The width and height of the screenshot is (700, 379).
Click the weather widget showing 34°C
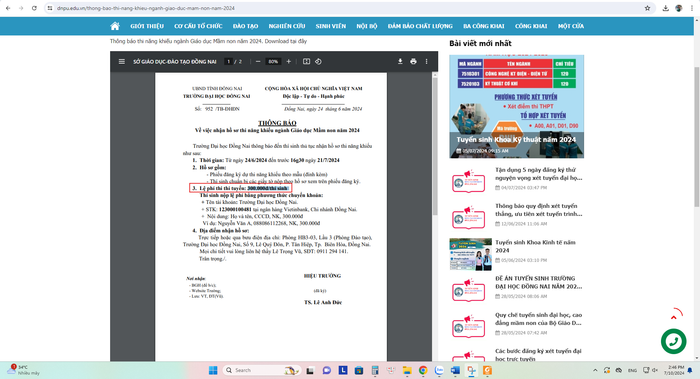coord(23,370)
